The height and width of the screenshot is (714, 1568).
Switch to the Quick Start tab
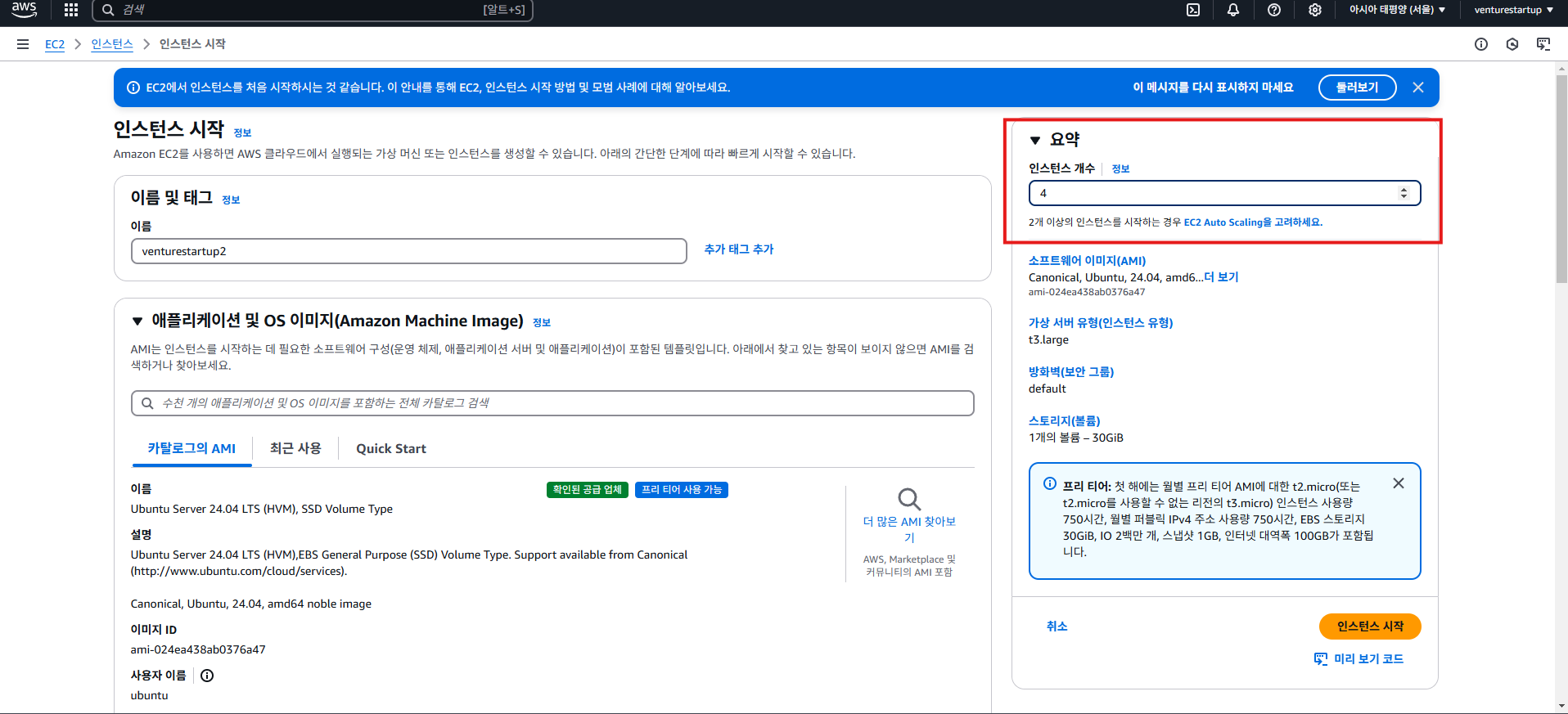pos(391,448)
